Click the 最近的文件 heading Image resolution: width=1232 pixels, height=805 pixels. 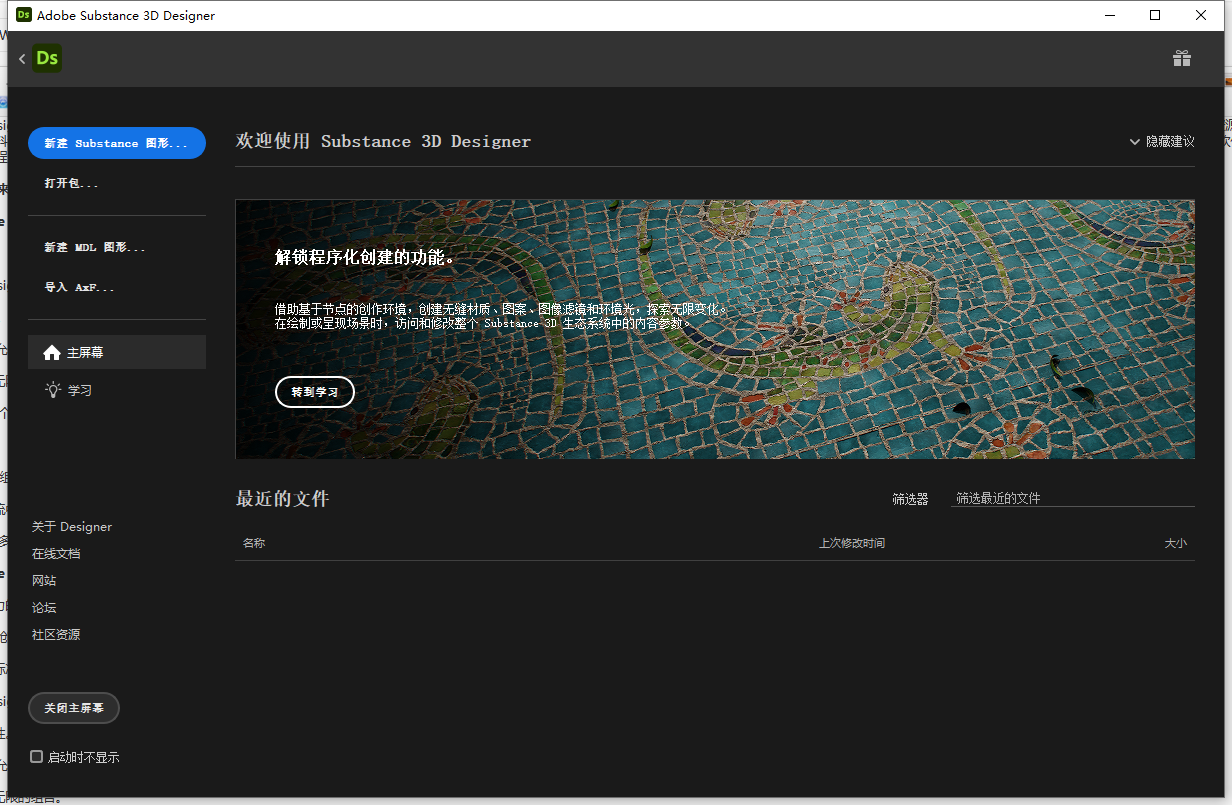(x=282, y=498)
